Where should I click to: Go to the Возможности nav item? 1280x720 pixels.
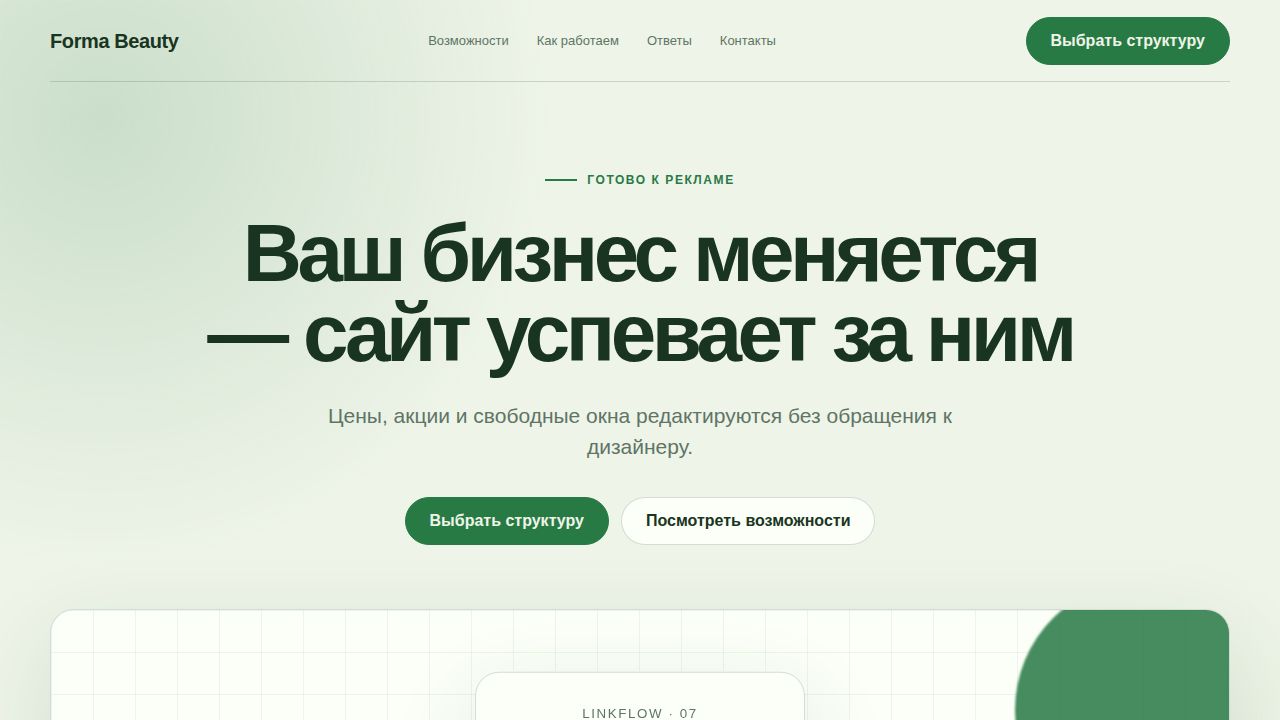point(468,41)
